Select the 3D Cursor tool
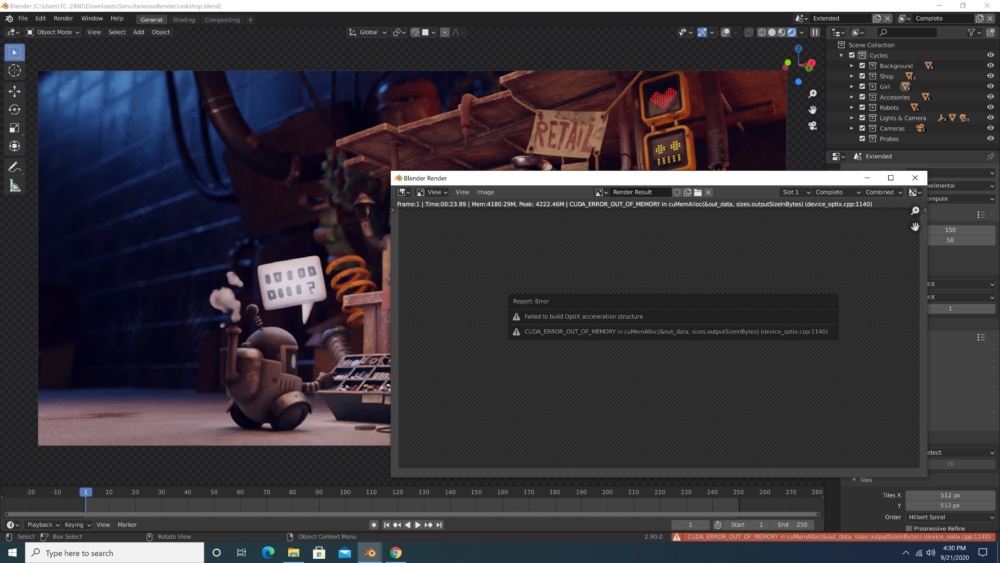 (x=15, y=71)
